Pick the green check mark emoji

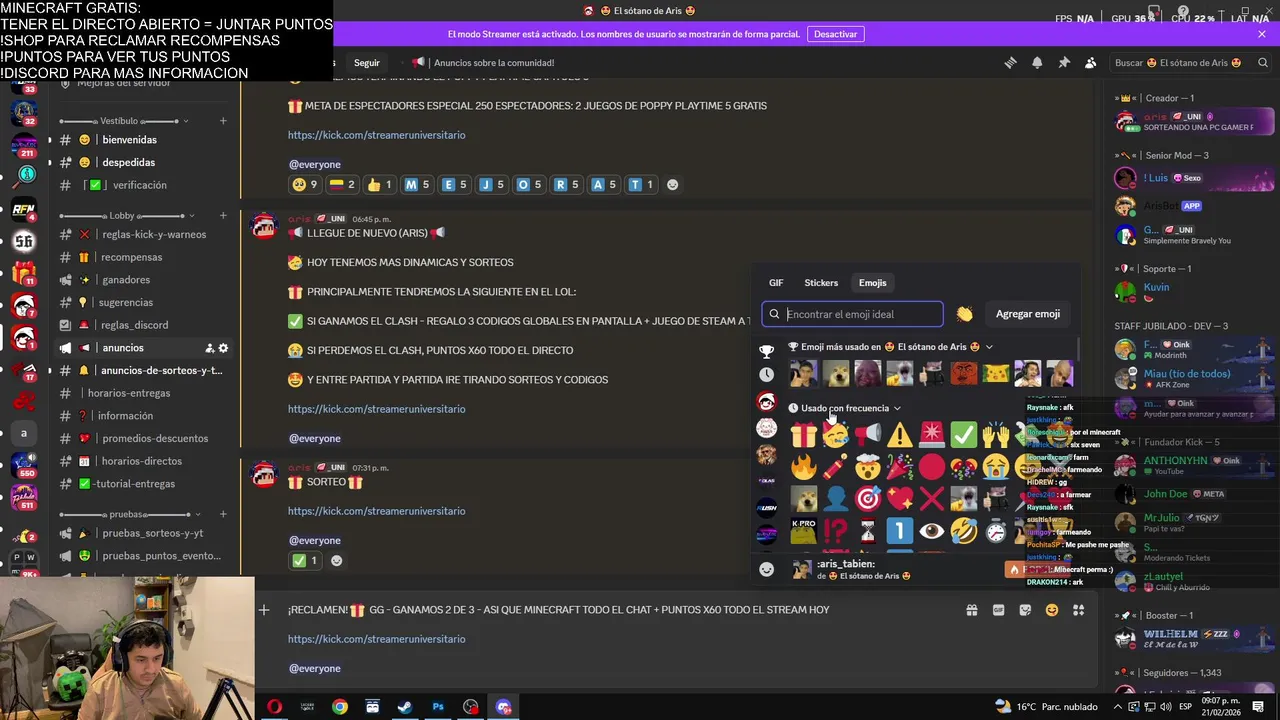[x=963, y=434]
